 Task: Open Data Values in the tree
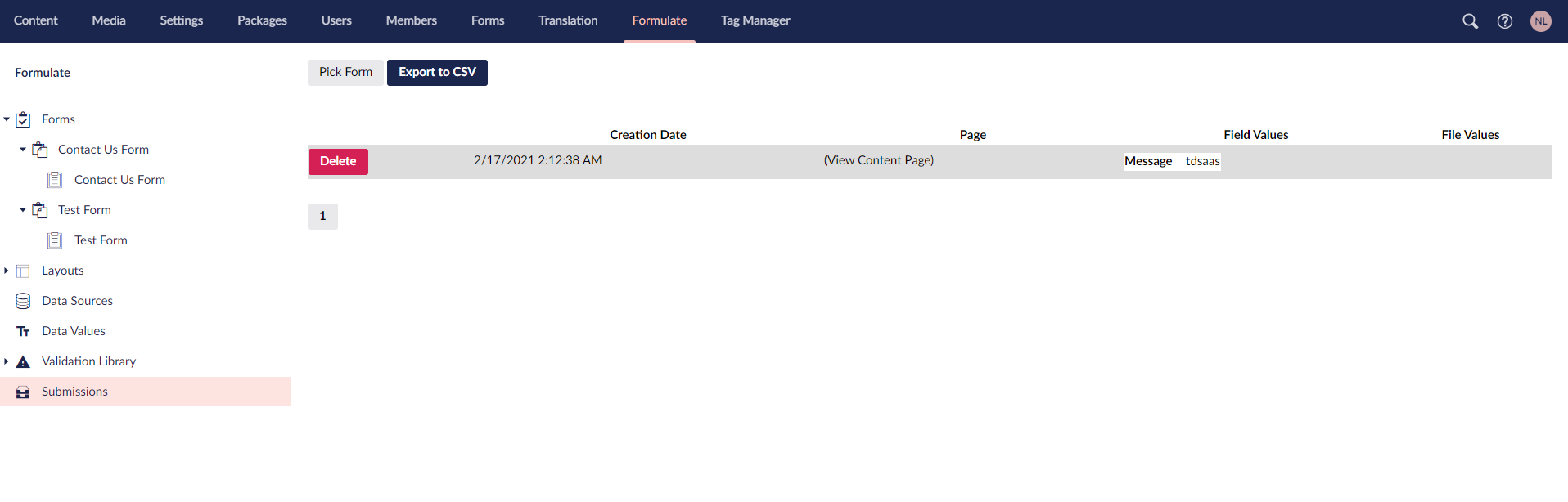[74, 331]
